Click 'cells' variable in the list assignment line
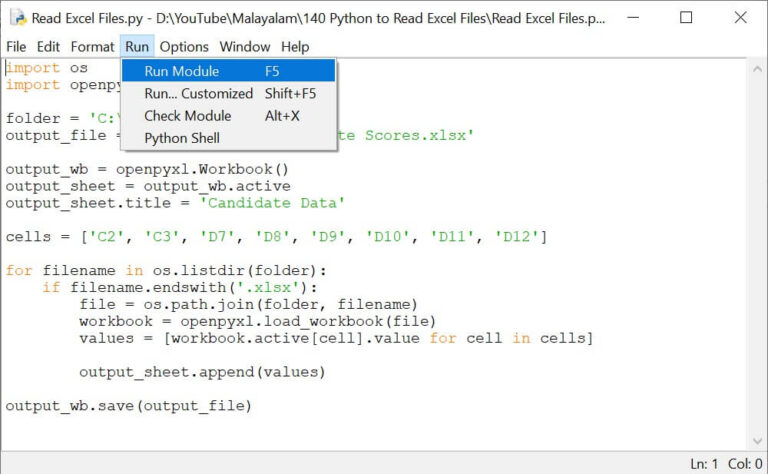 point(28,237)
